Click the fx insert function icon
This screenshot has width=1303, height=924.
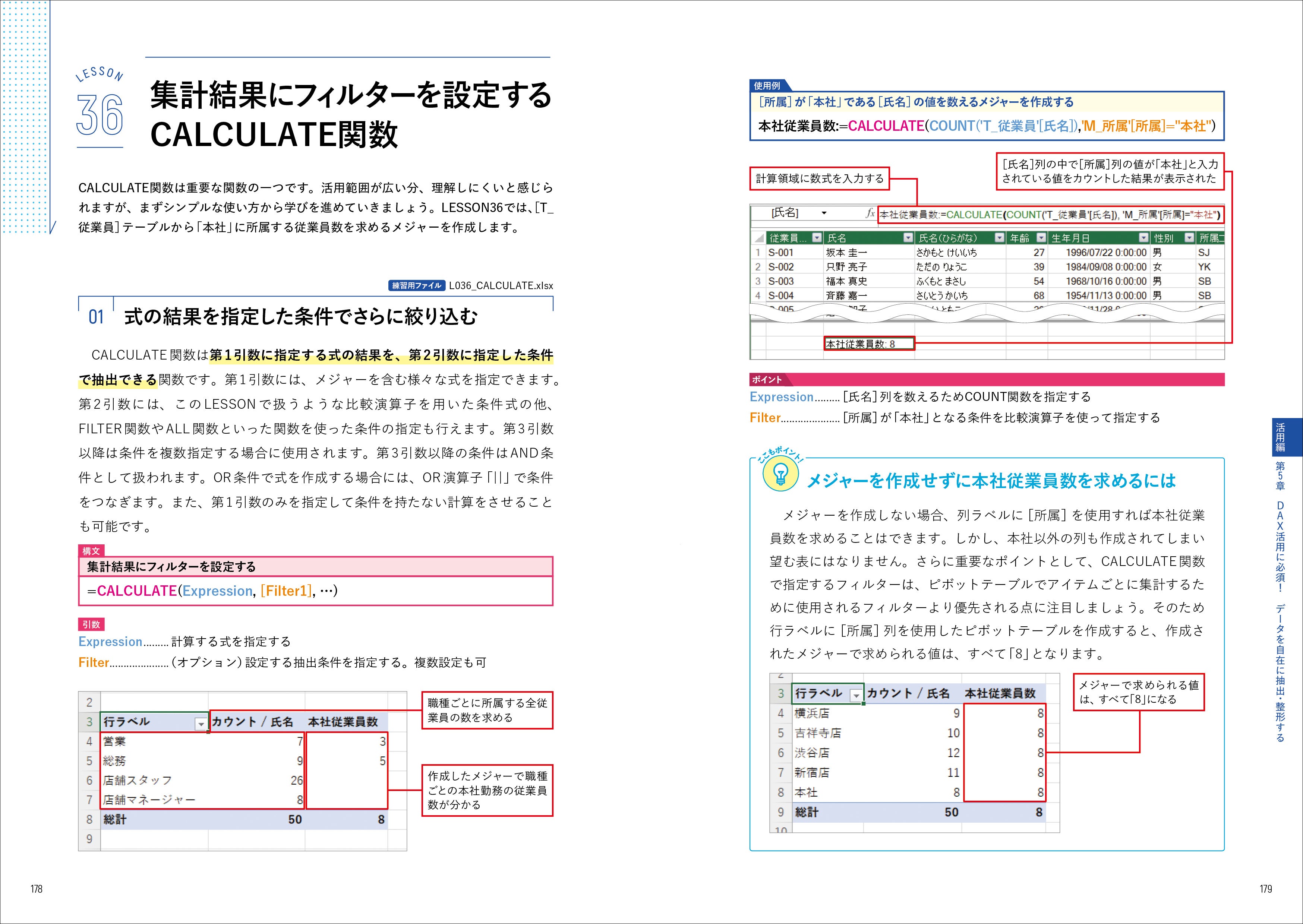pyautogui.click(x=871, y=213)
